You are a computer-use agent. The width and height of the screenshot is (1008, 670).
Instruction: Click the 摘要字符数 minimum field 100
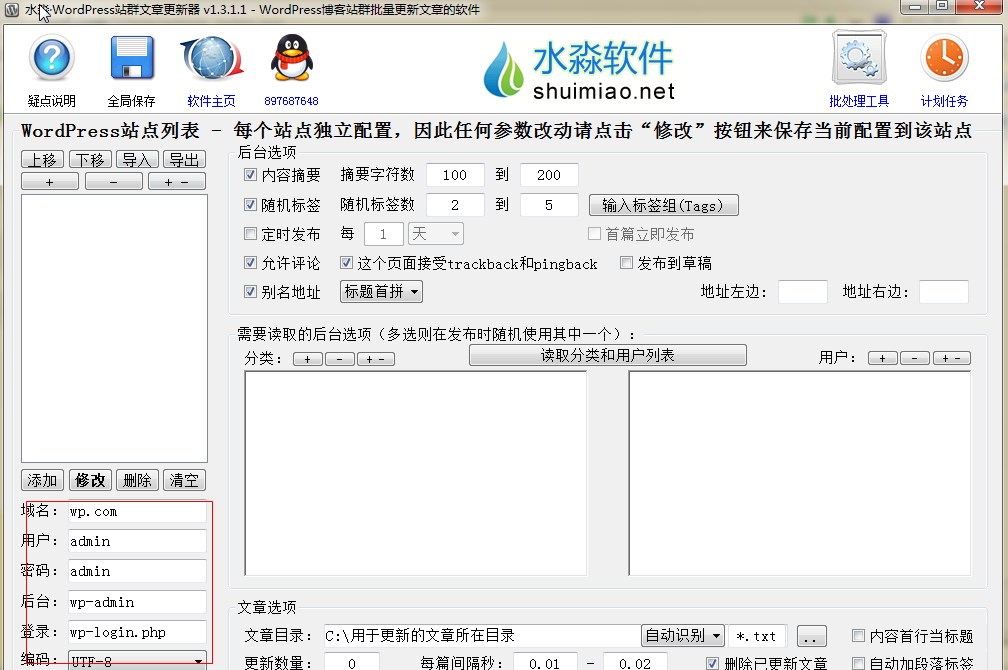[x=454, y=175]
